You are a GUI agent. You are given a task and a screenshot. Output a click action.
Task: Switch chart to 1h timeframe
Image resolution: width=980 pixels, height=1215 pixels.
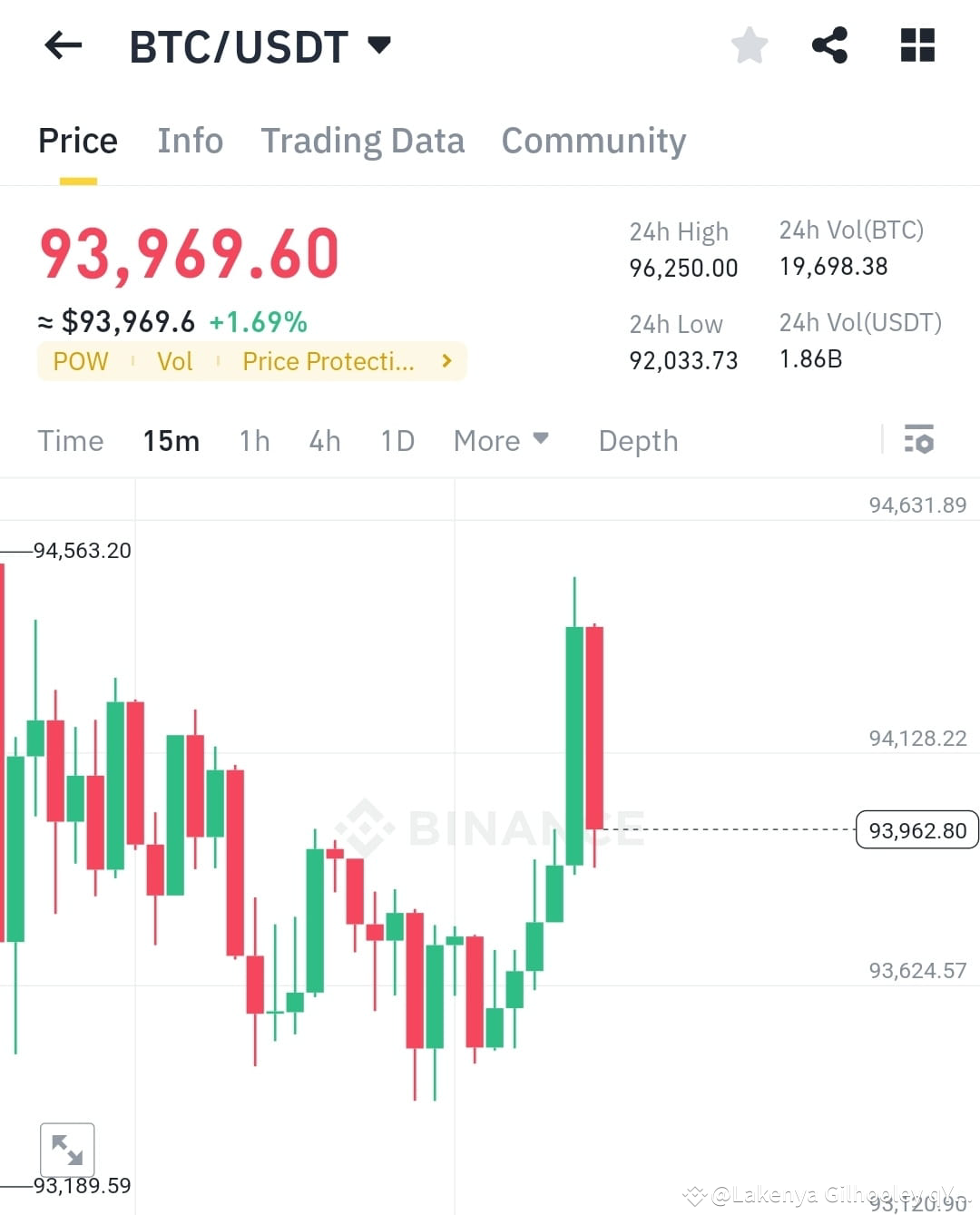click(x=254, y=441)
